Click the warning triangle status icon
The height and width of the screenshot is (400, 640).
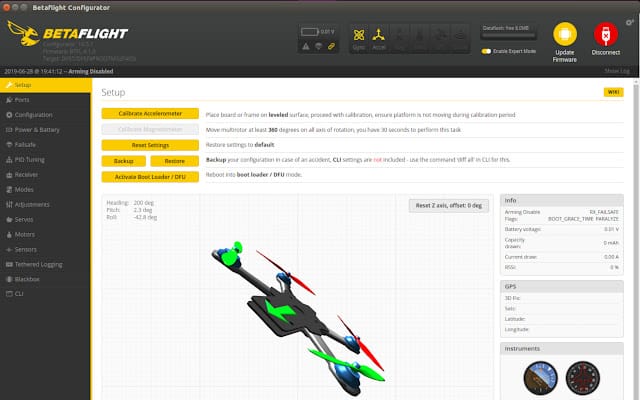[306, 47]
